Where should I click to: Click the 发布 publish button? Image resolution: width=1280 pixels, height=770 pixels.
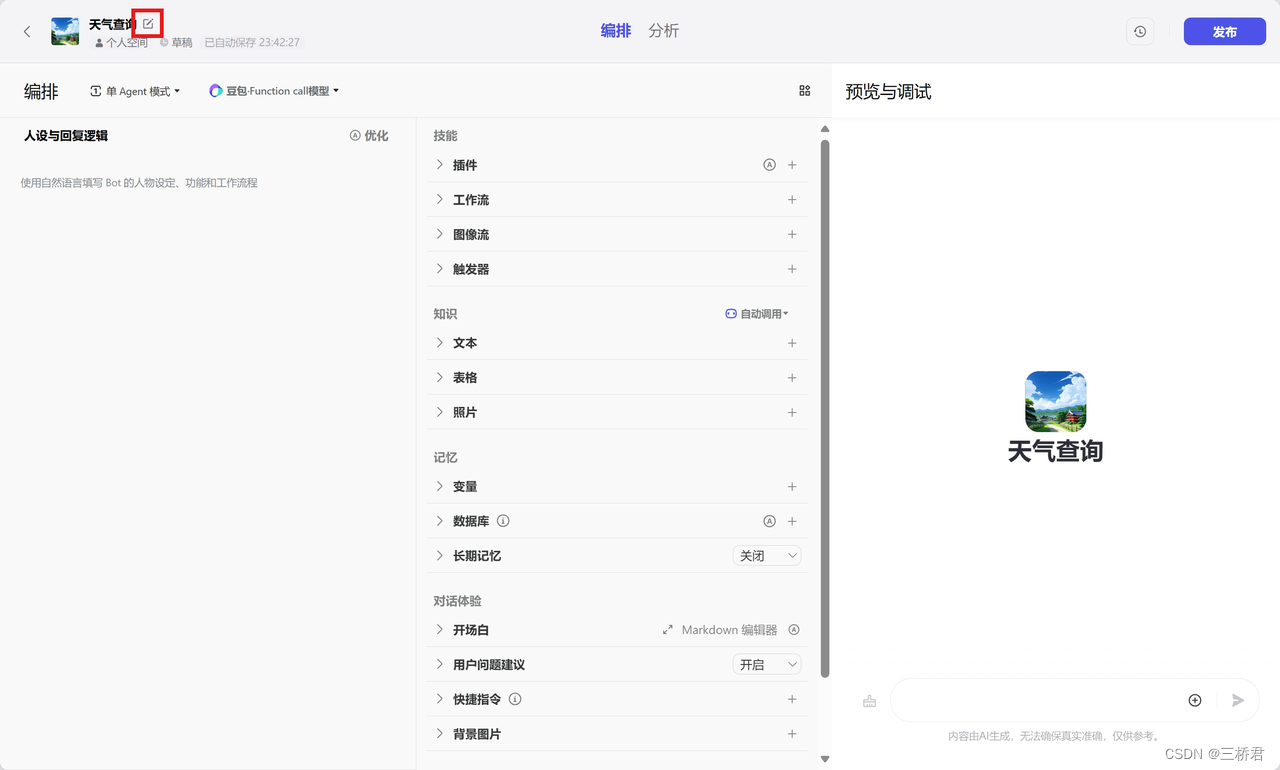tap(1225, 32)
